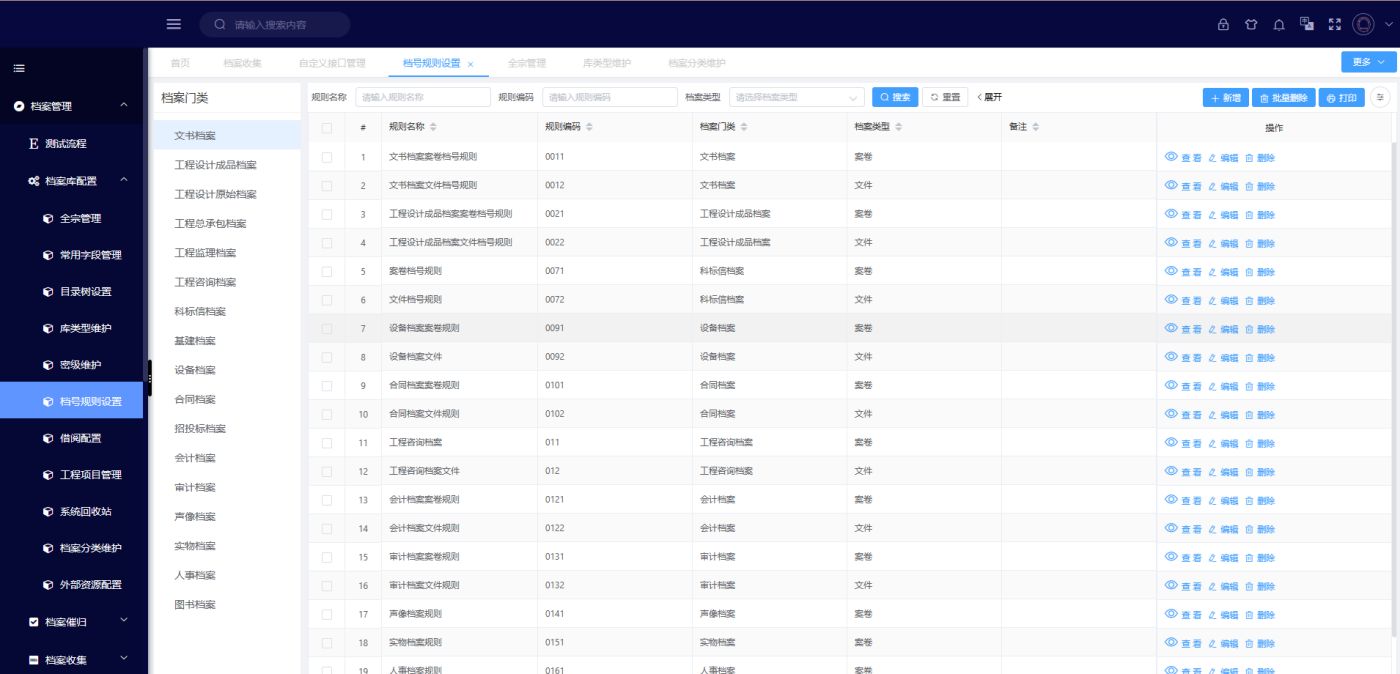This screenshot has height=674, width=1400.
Task: Switch to the 档案分类维护 tab
Action: [x=697, y=63]
